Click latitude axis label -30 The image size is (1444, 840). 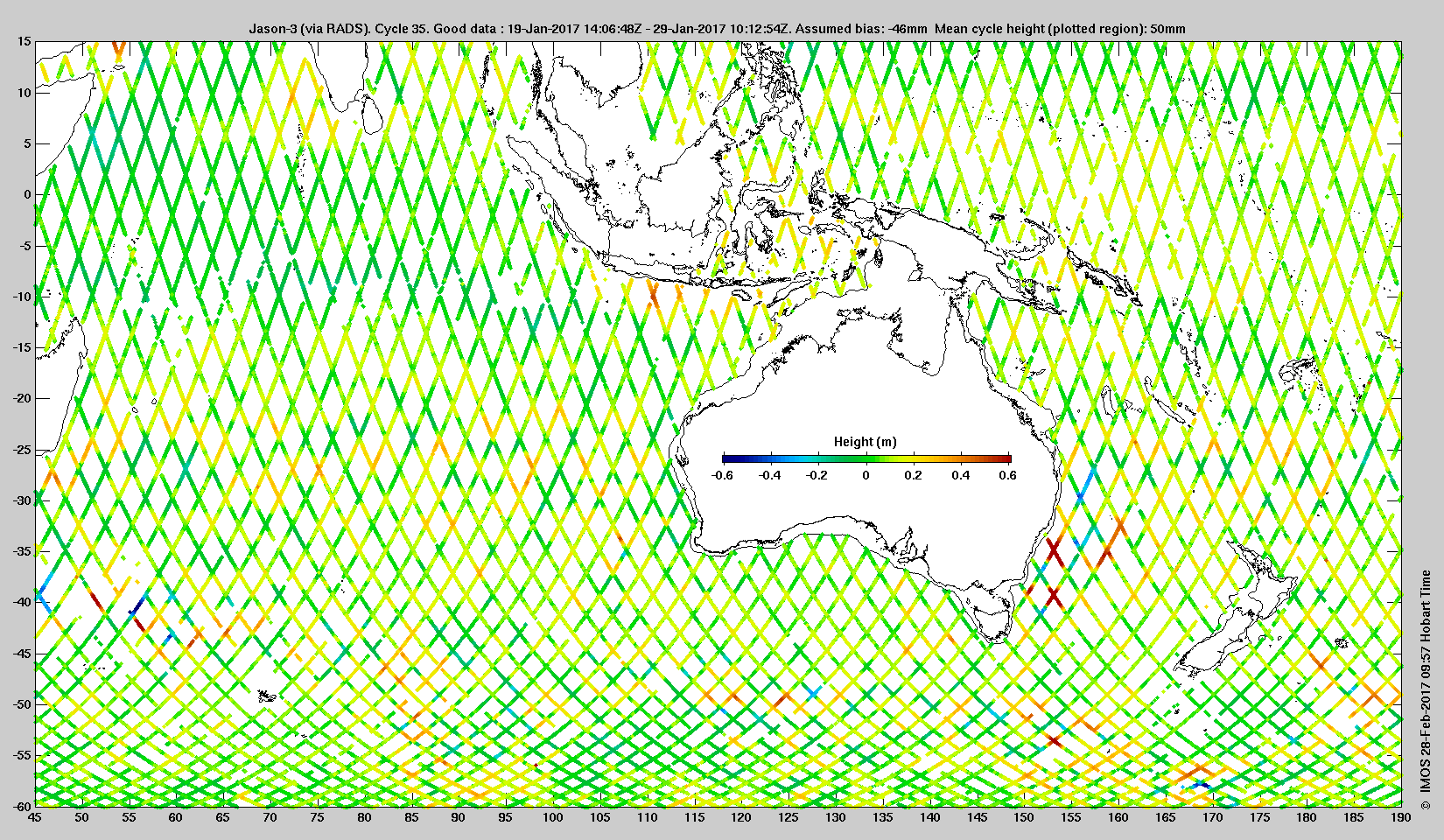22,500
